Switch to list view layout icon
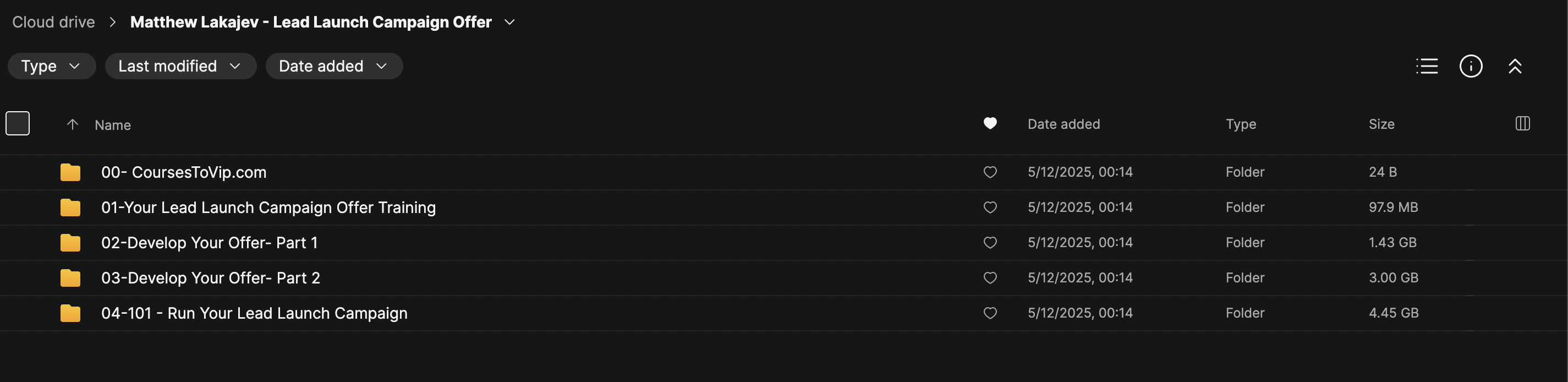This screenshot has height=382, width=1568. pyautogui.click(x=1426, y=66)
